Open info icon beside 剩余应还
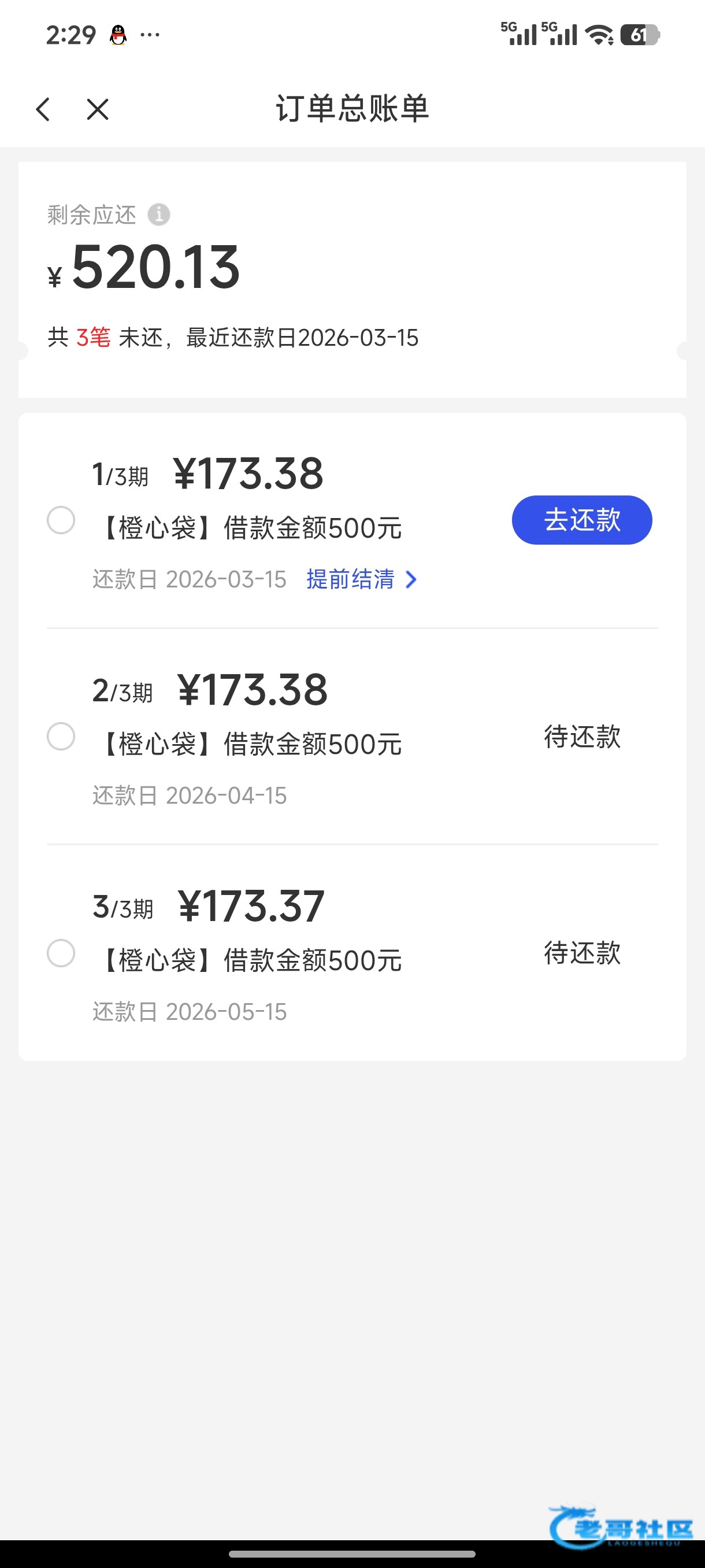 point(159,215)
